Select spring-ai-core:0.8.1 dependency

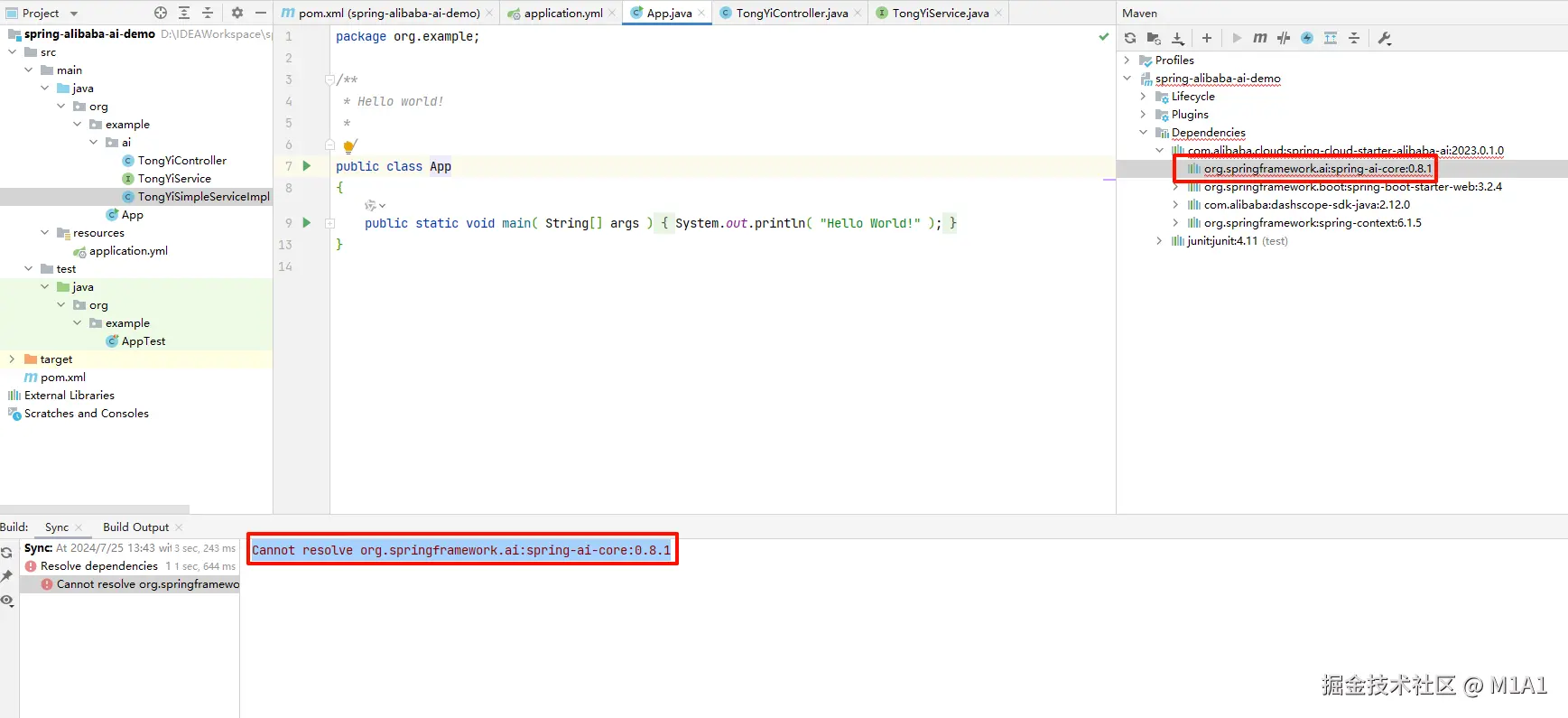tap(1317, 169)
